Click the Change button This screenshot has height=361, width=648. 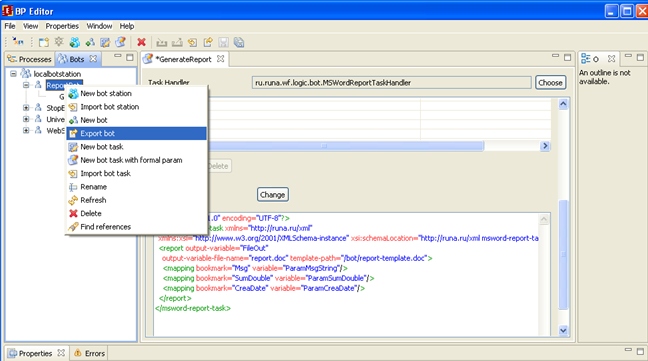(272, 195)
